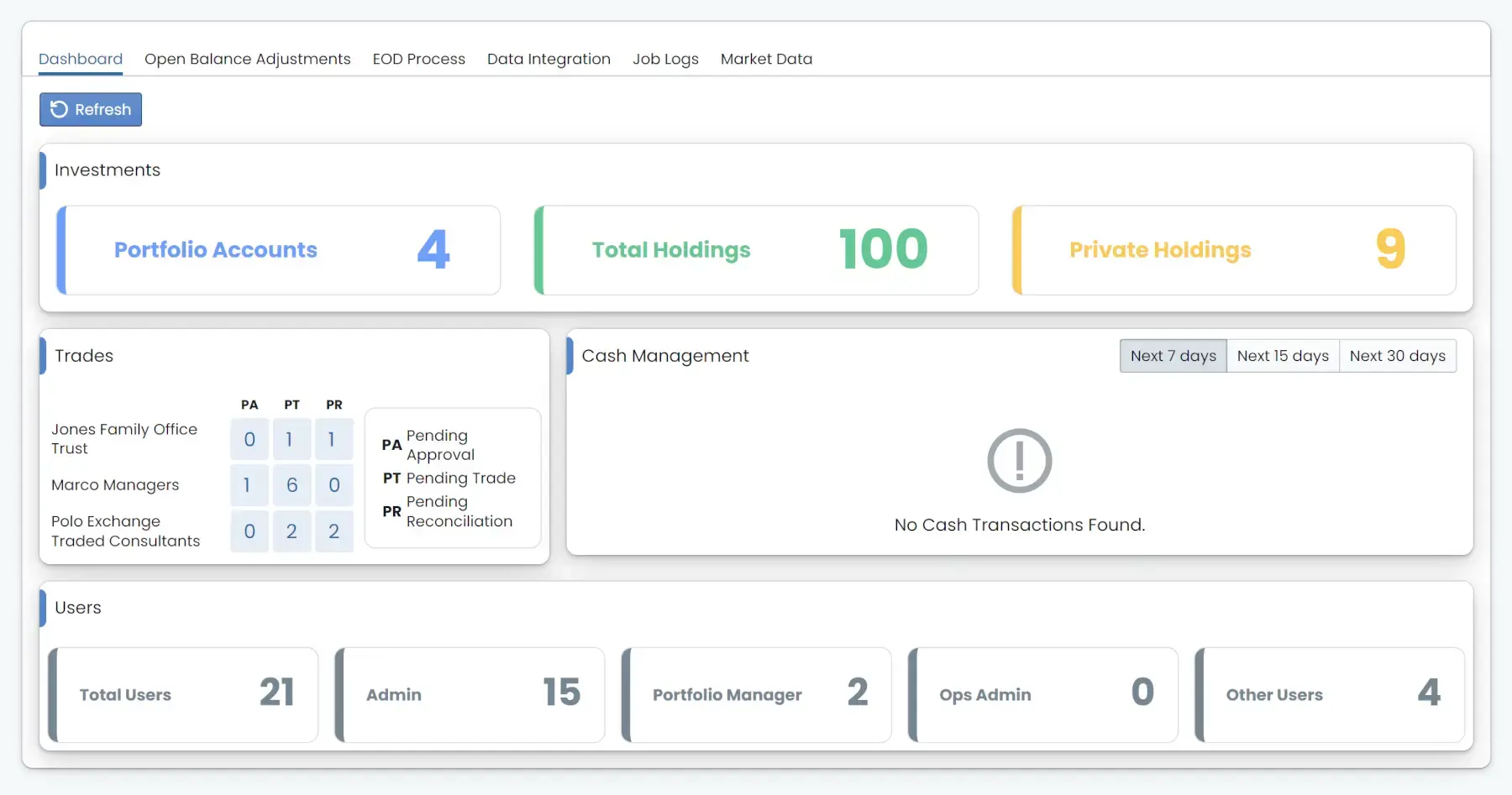Open the Portfolio Accounts card
The width and height of the screenshot is (1512, 795).
point(279,250)
